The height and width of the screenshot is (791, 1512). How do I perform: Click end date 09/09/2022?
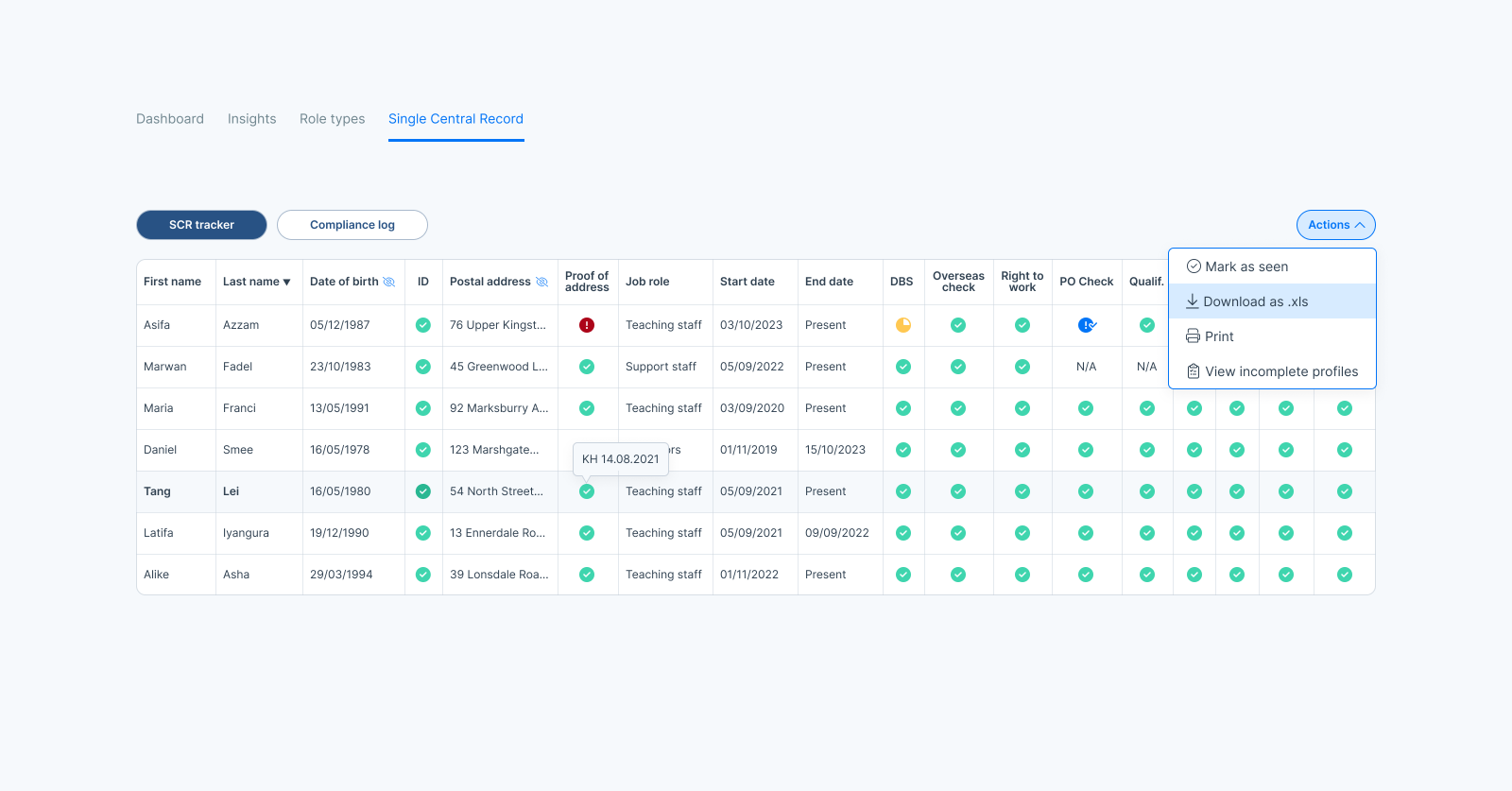(x=837, y=533)
